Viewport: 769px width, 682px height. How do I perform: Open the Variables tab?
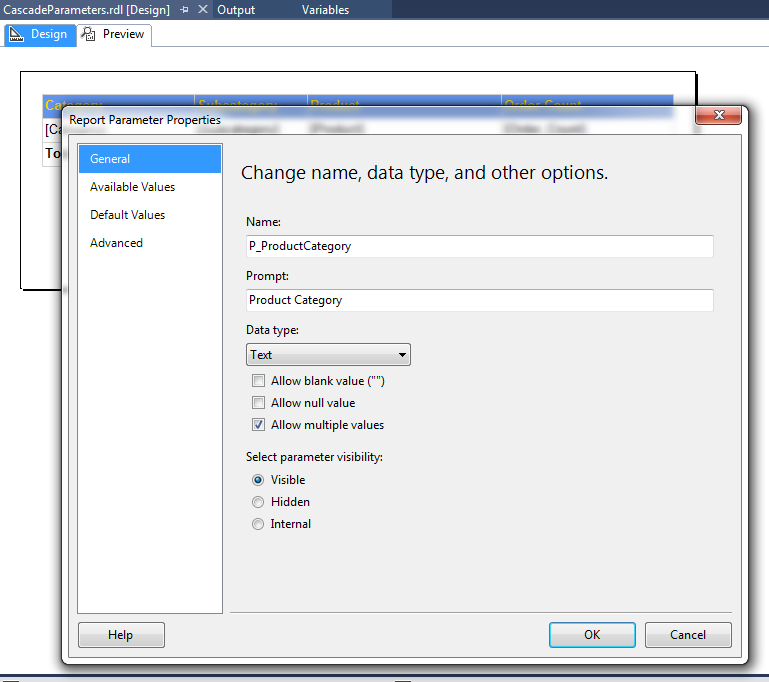coord(325,10)
